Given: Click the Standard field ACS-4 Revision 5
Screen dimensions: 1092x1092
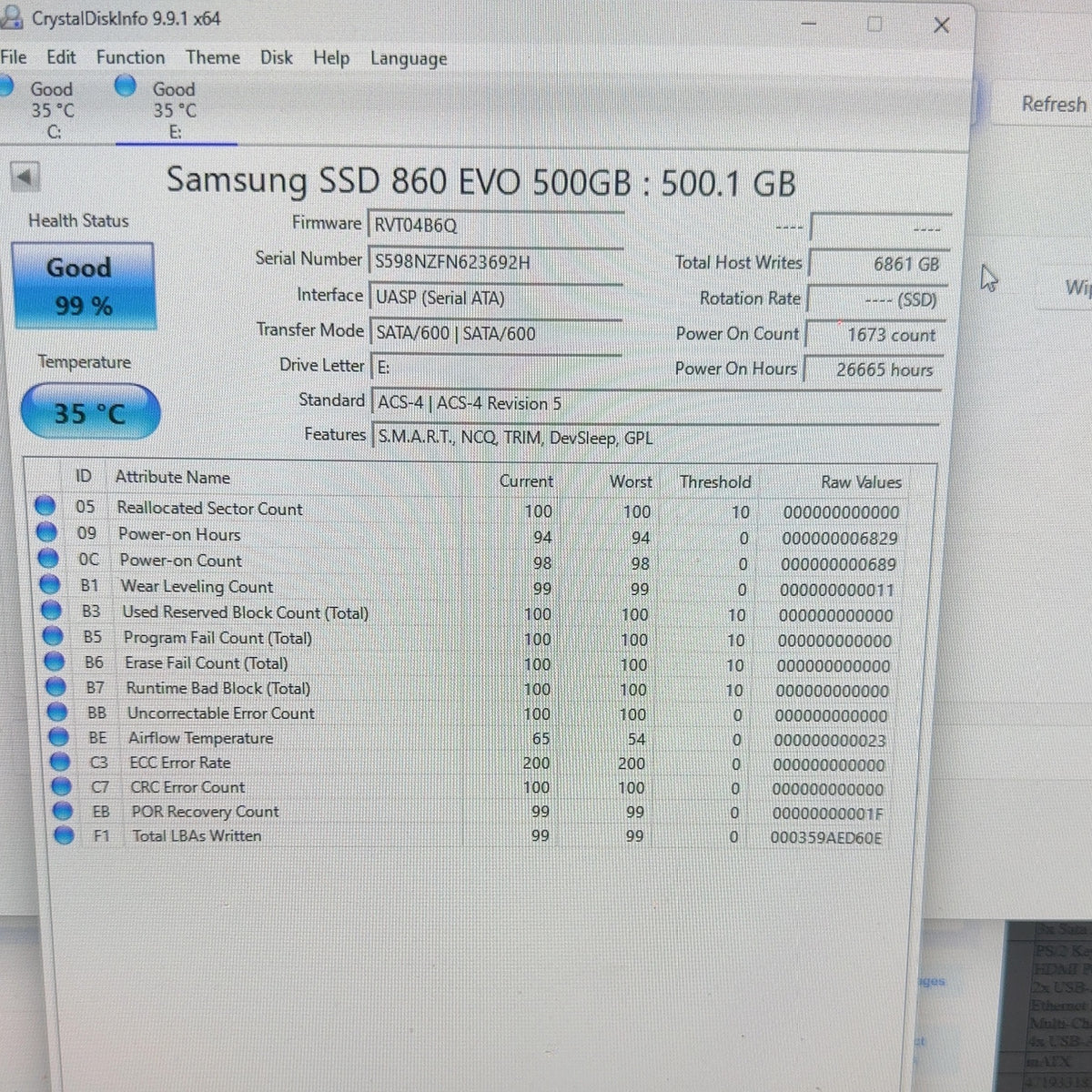Looking at the screenshot, I should (x=655, y=402).
